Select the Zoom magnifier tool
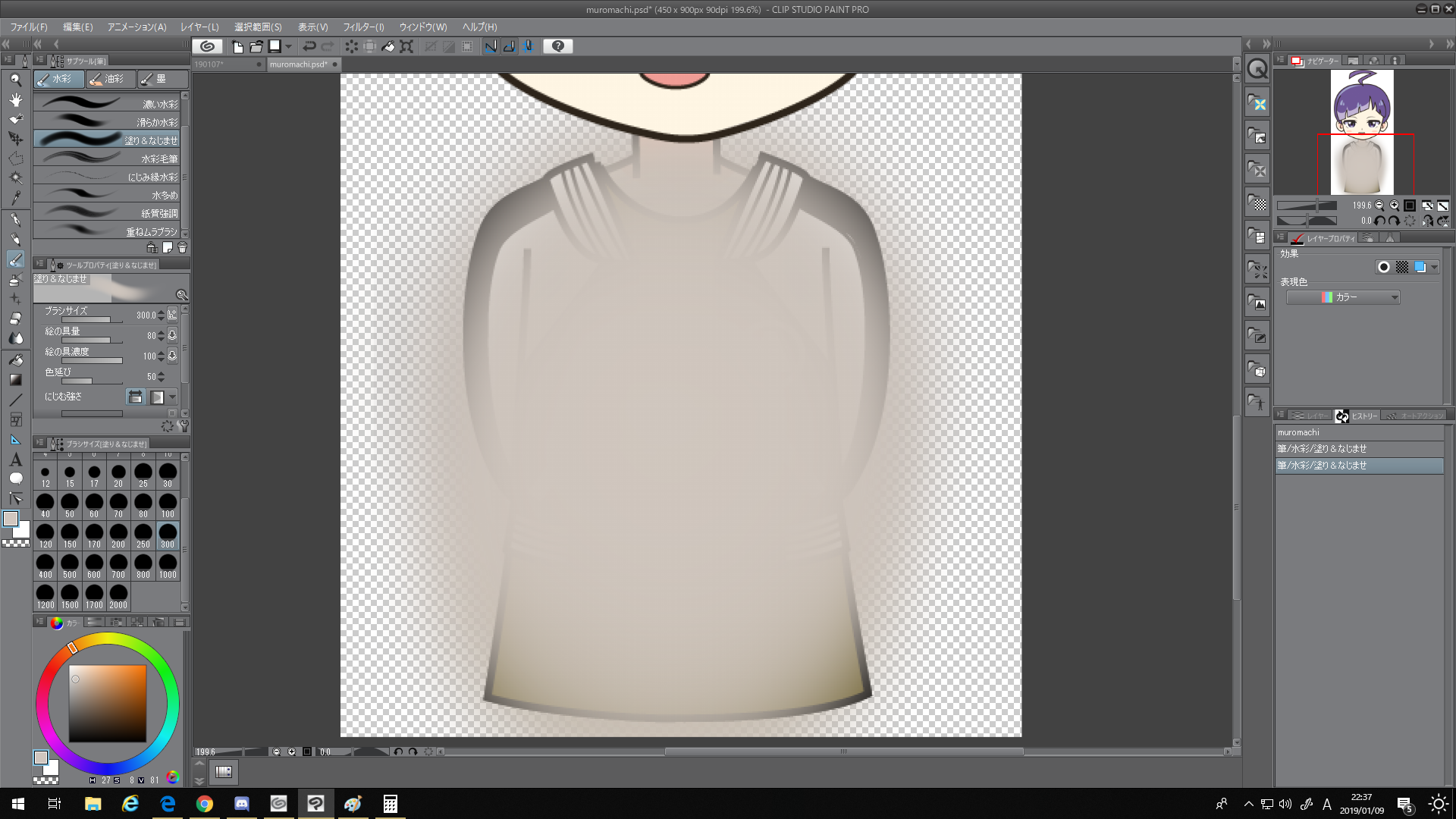 pos(15,80)
